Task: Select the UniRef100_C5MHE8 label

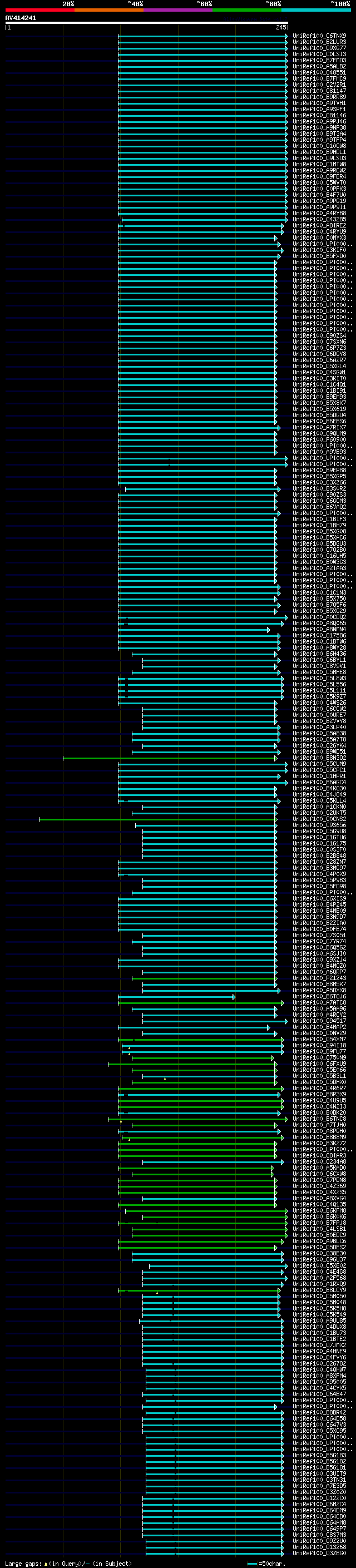Action: 319,672
